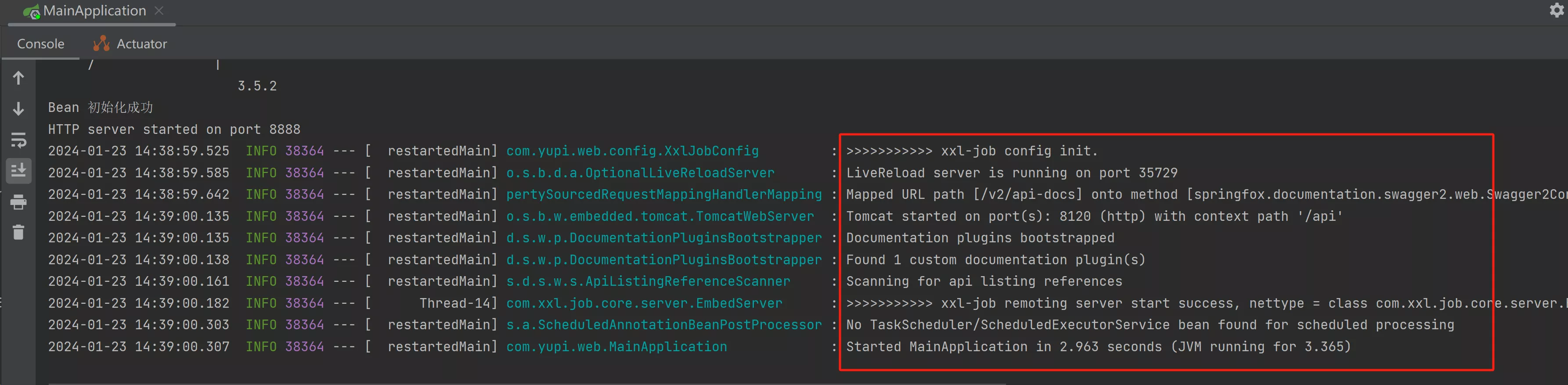
Task: Click 'Found 1 custom documentation plugin(s)' message
Action: [x=996, y=260]
